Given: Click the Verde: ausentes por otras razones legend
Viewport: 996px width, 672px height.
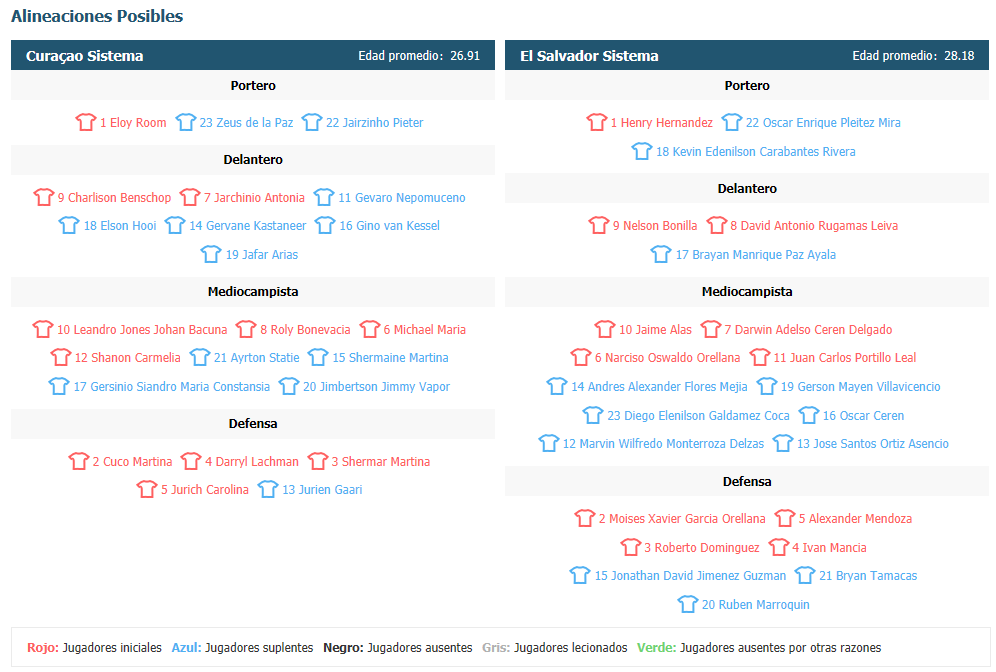Looking at the screenshot, I should 759,648.
